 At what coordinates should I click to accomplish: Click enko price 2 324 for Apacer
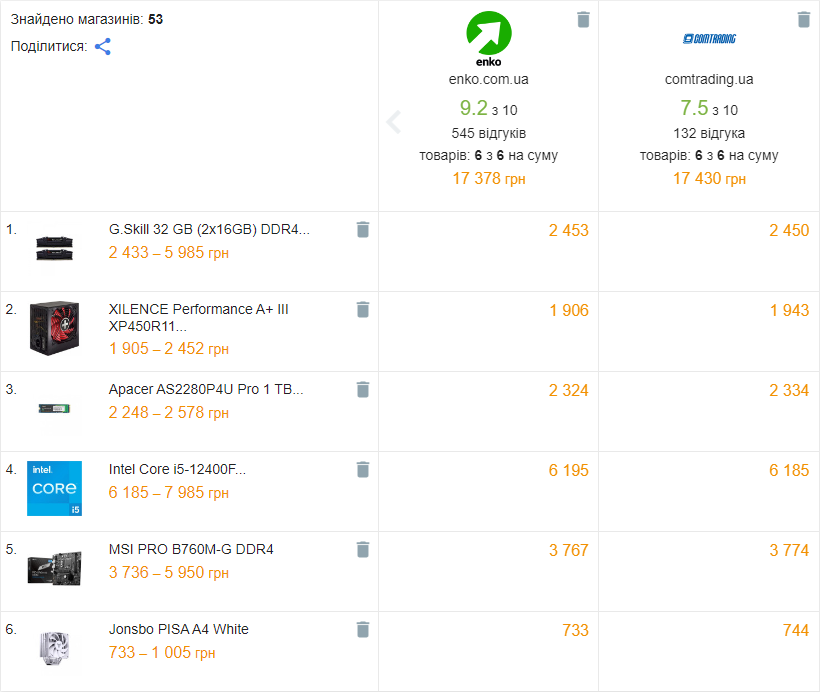568,391
